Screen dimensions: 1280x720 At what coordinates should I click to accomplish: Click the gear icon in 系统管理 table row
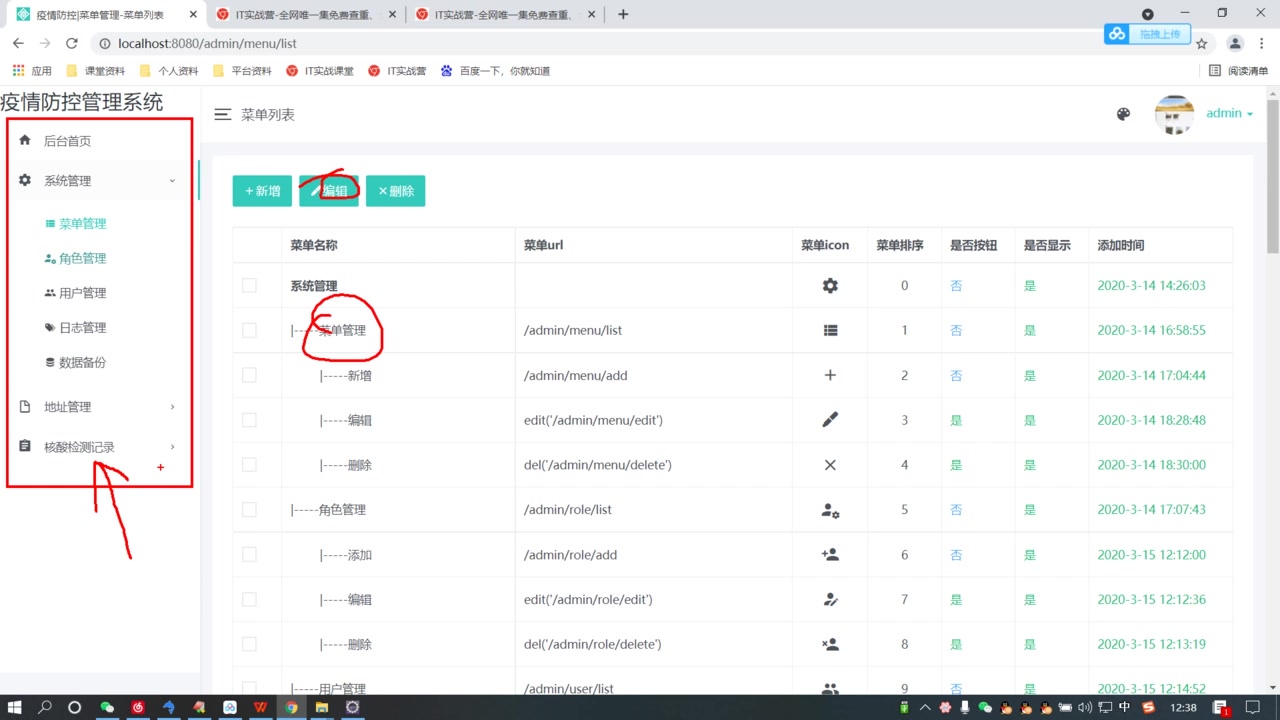(830, 286)
